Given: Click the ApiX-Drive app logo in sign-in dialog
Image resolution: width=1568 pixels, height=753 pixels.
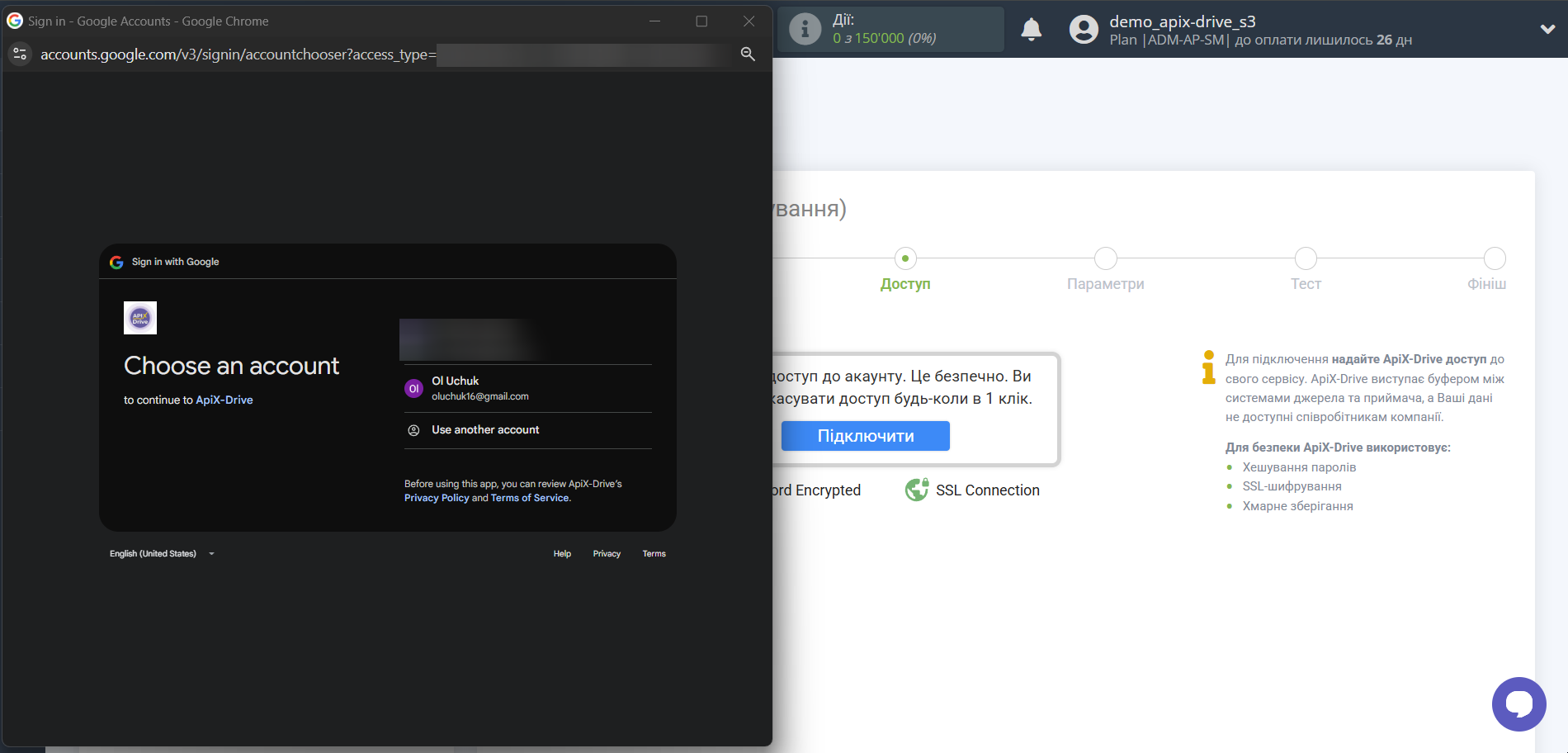Looking at the screenshot, I should pyautogui.click(x=140, y=318).
